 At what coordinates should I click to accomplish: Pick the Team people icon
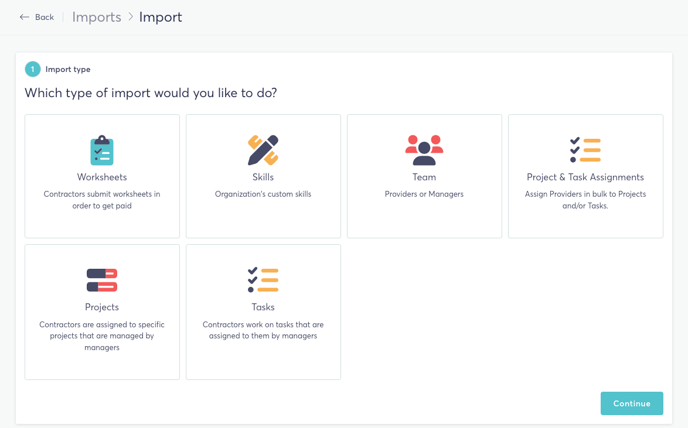[x=424, y=150]
